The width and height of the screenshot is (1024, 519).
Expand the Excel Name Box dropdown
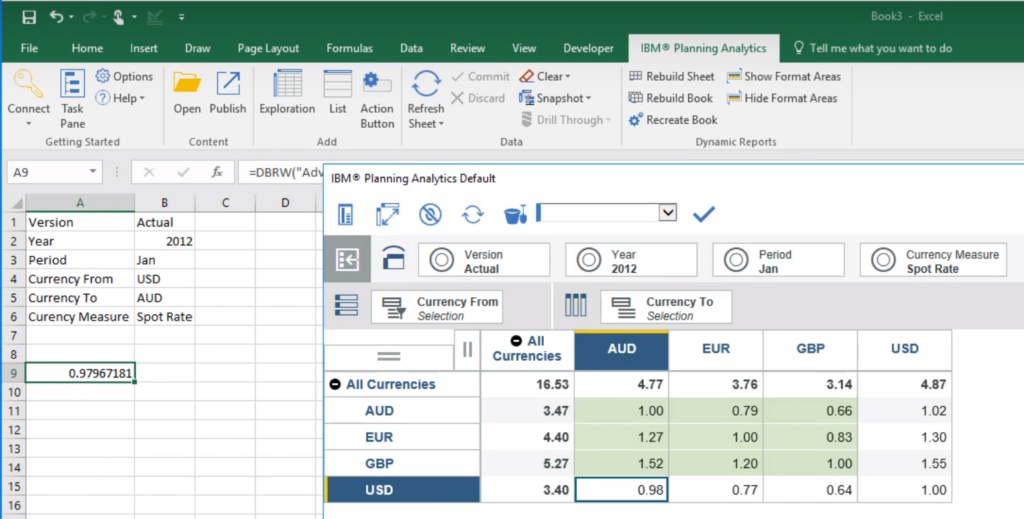pyautogui.click(x=93, y=172)
